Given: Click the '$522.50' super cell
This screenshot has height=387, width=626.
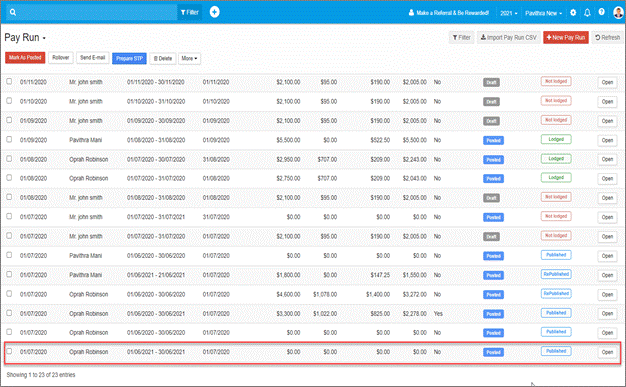Looking at the screenshot, I should [380, 140].
